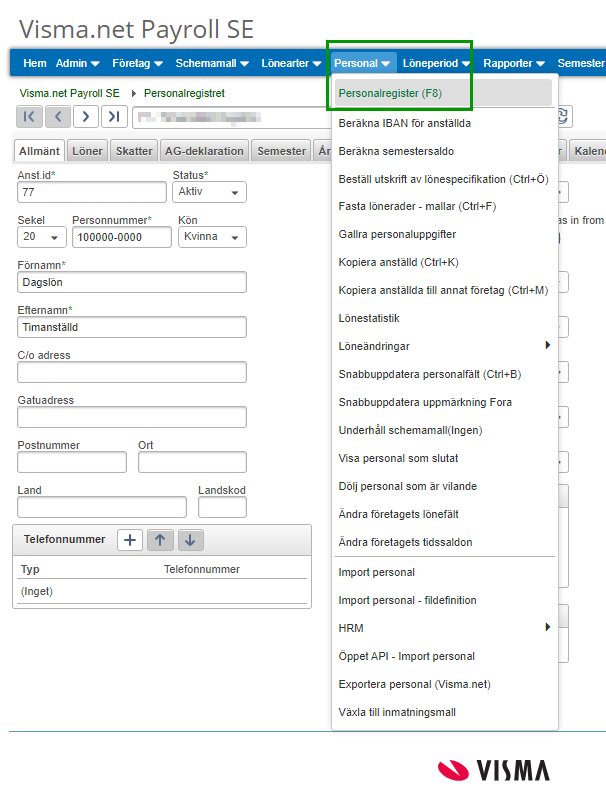Click the Postnummer input field
This screenshot has height=799, width=606.
(x=72, y=462)
